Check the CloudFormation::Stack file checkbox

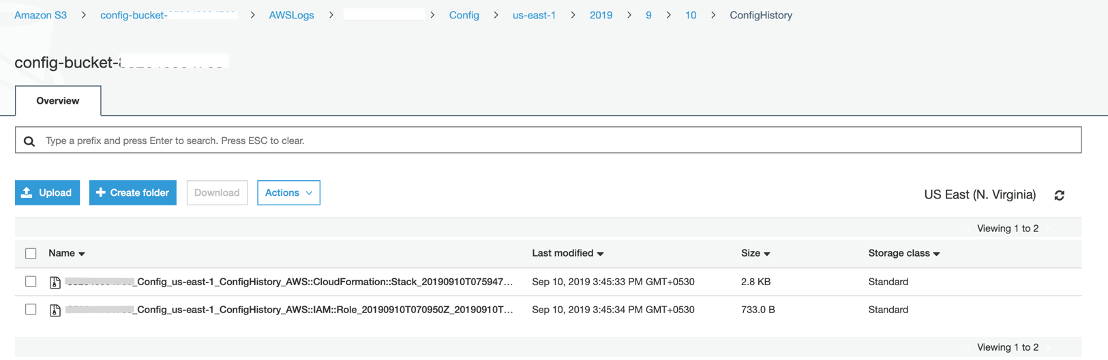tap(30, 281)
